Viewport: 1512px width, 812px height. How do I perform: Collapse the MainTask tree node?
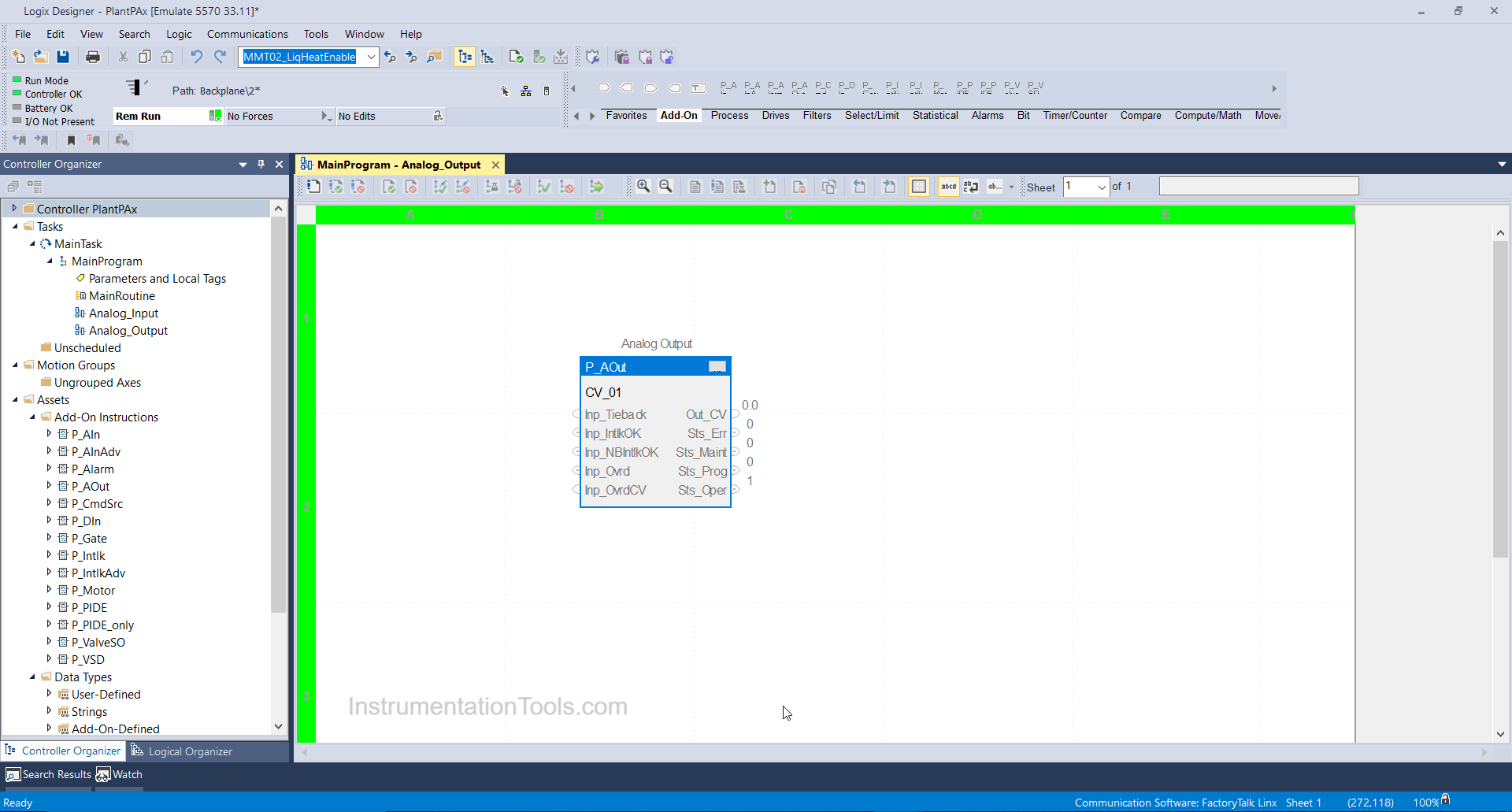coord(32,244)
